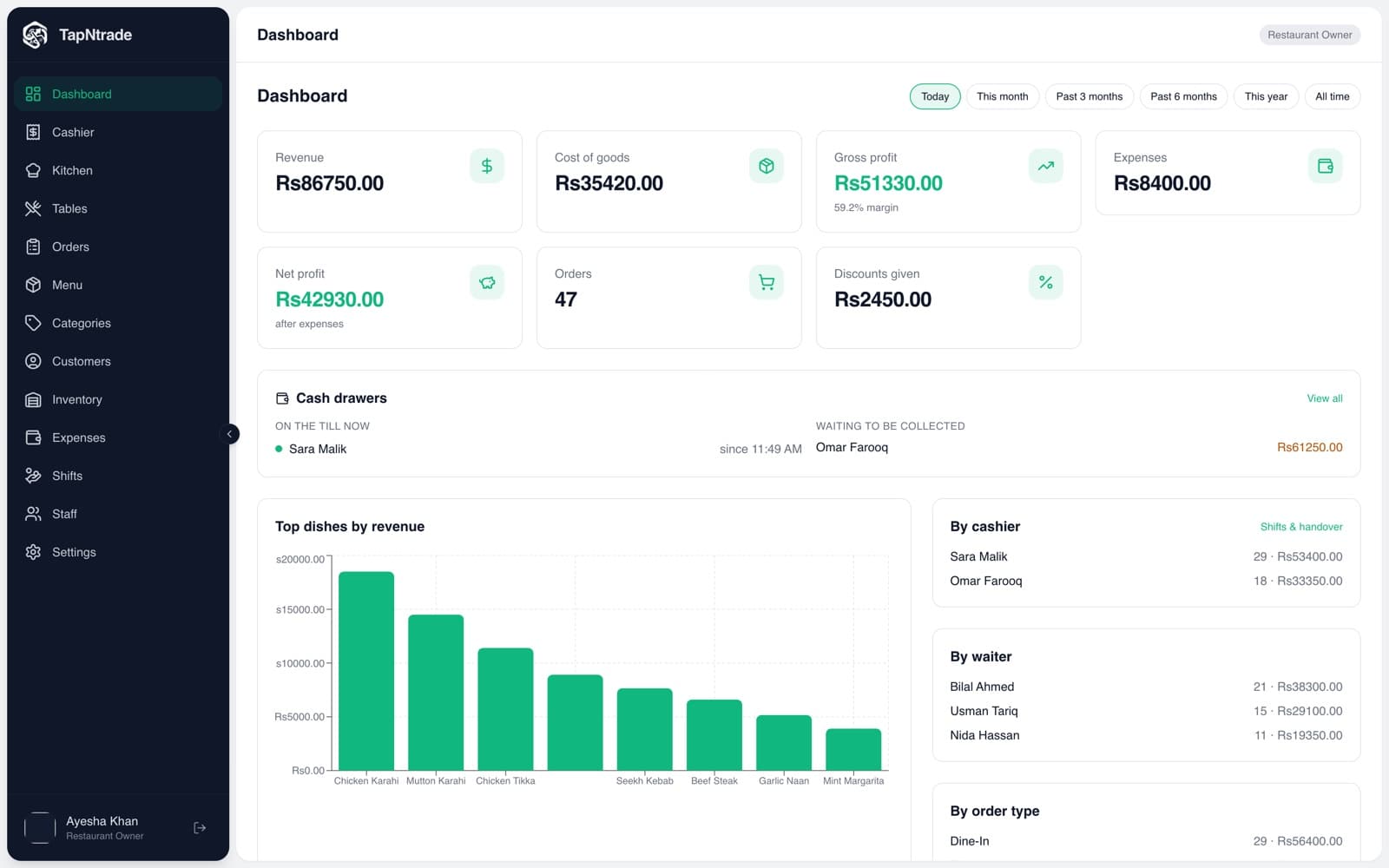Choose Past 6 months filter
Screen dimensions: 1389x868
tap(1183, 96)
